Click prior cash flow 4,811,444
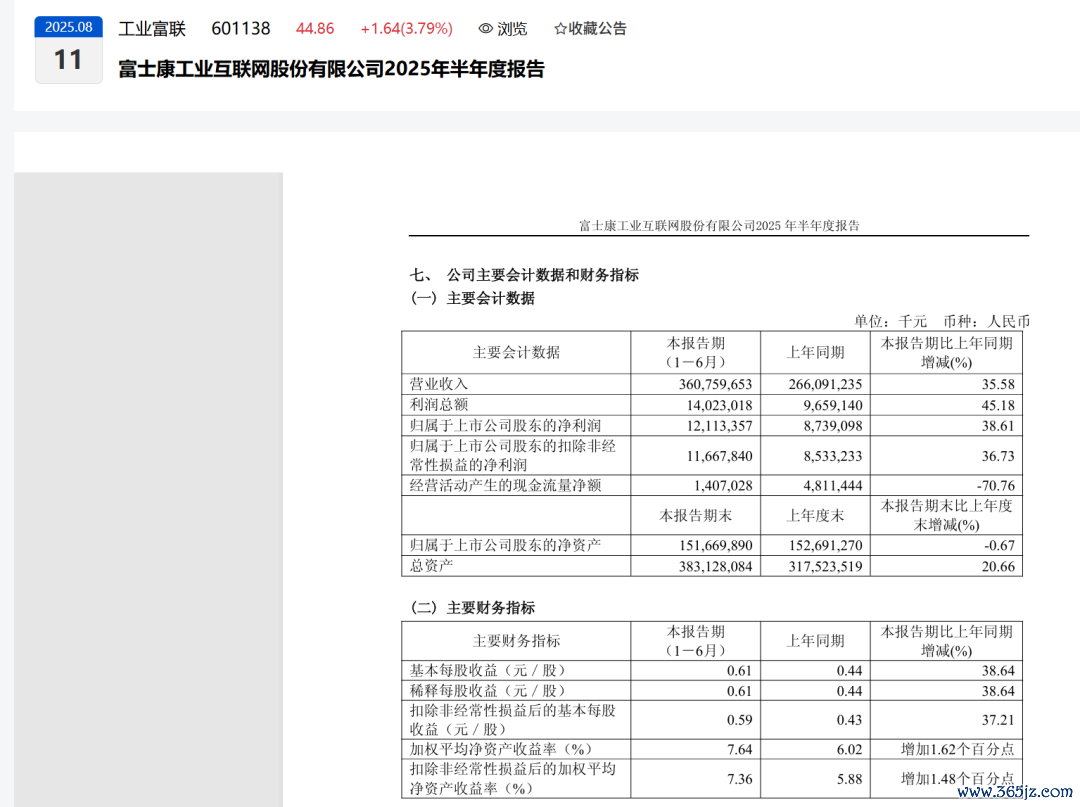 point(833,485)
